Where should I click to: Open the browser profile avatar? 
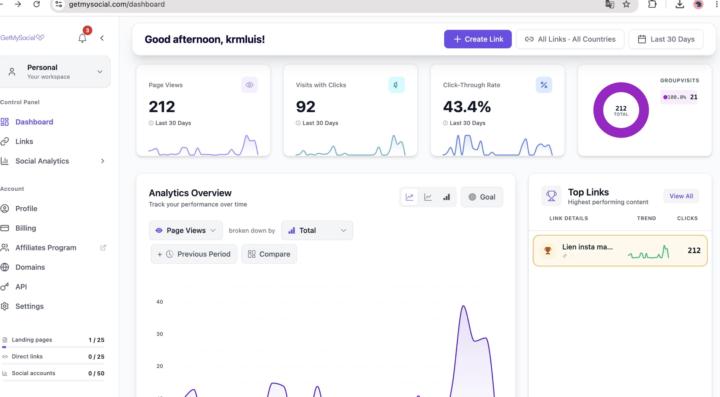698,4
